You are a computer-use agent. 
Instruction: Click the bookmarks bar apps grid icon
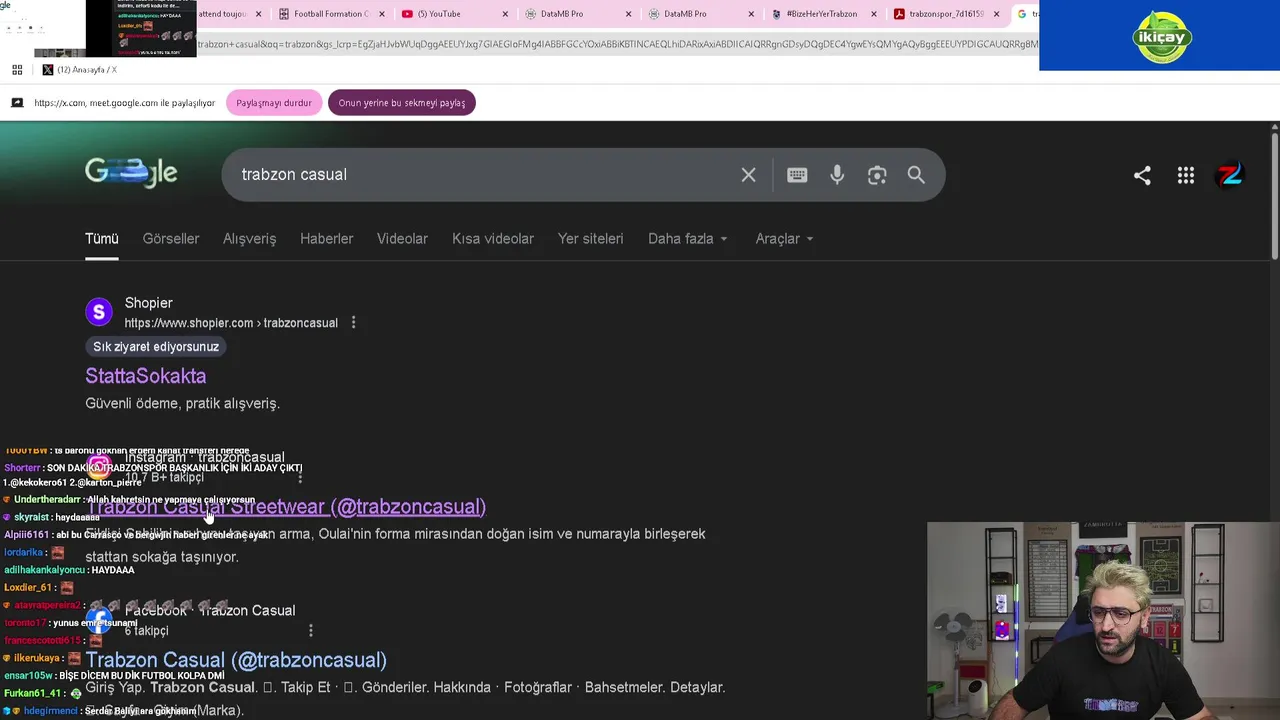(x=17, y=70)
